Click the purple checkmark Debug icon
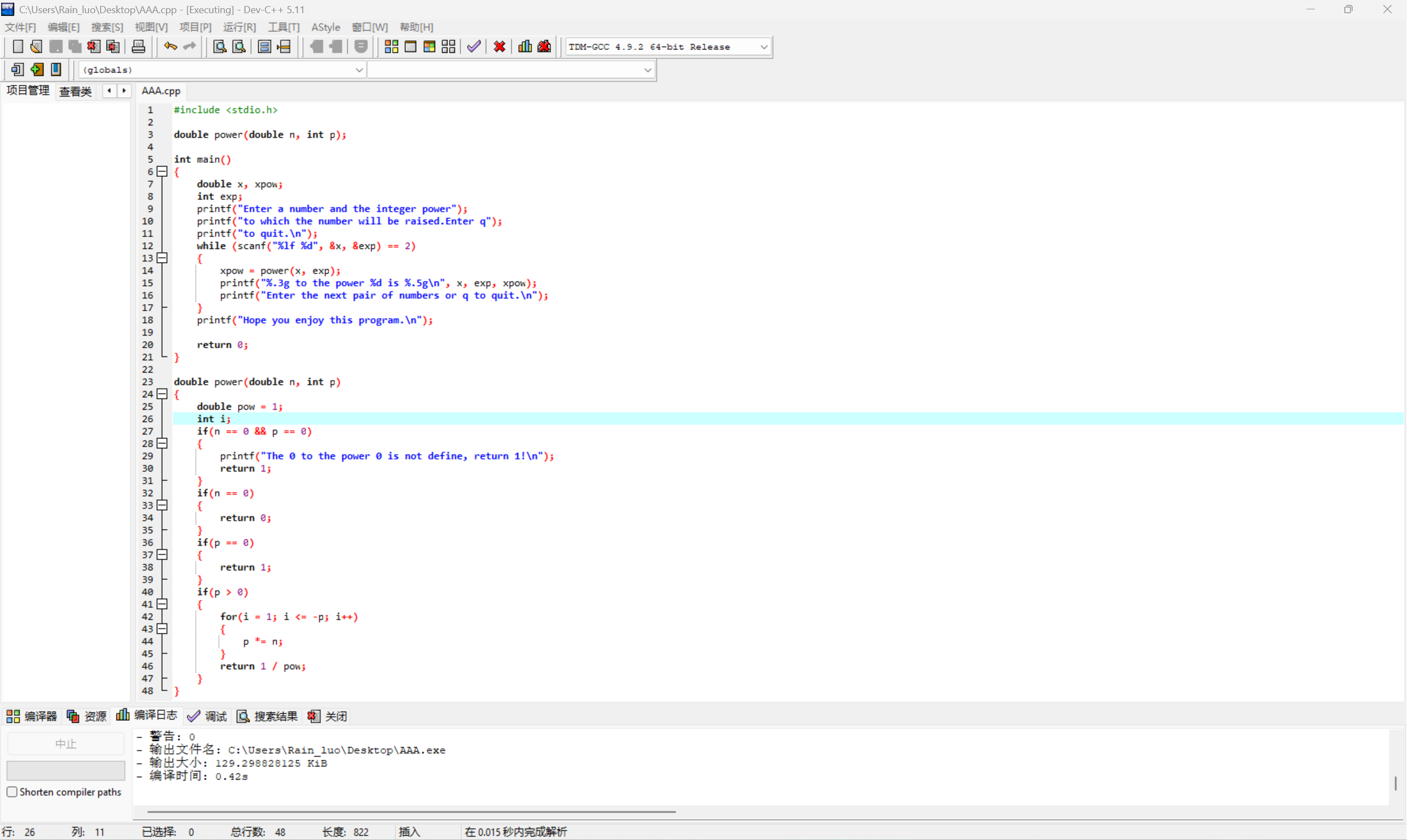Screen dimensions: 1407x840 click(x=474, y=47)
